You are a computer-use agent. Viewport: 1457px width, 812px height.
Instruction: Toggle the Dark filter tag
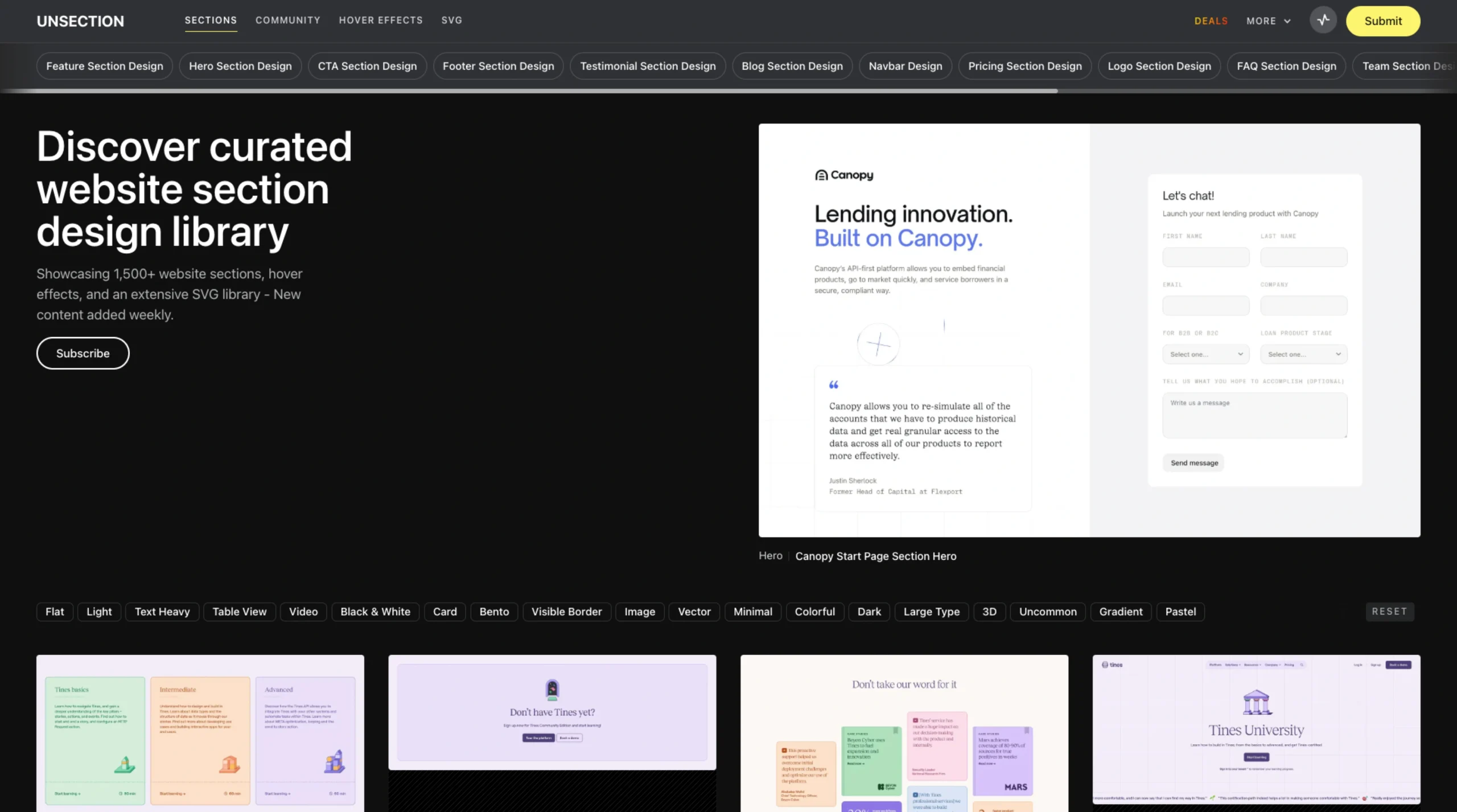click(x=869, y=612)
